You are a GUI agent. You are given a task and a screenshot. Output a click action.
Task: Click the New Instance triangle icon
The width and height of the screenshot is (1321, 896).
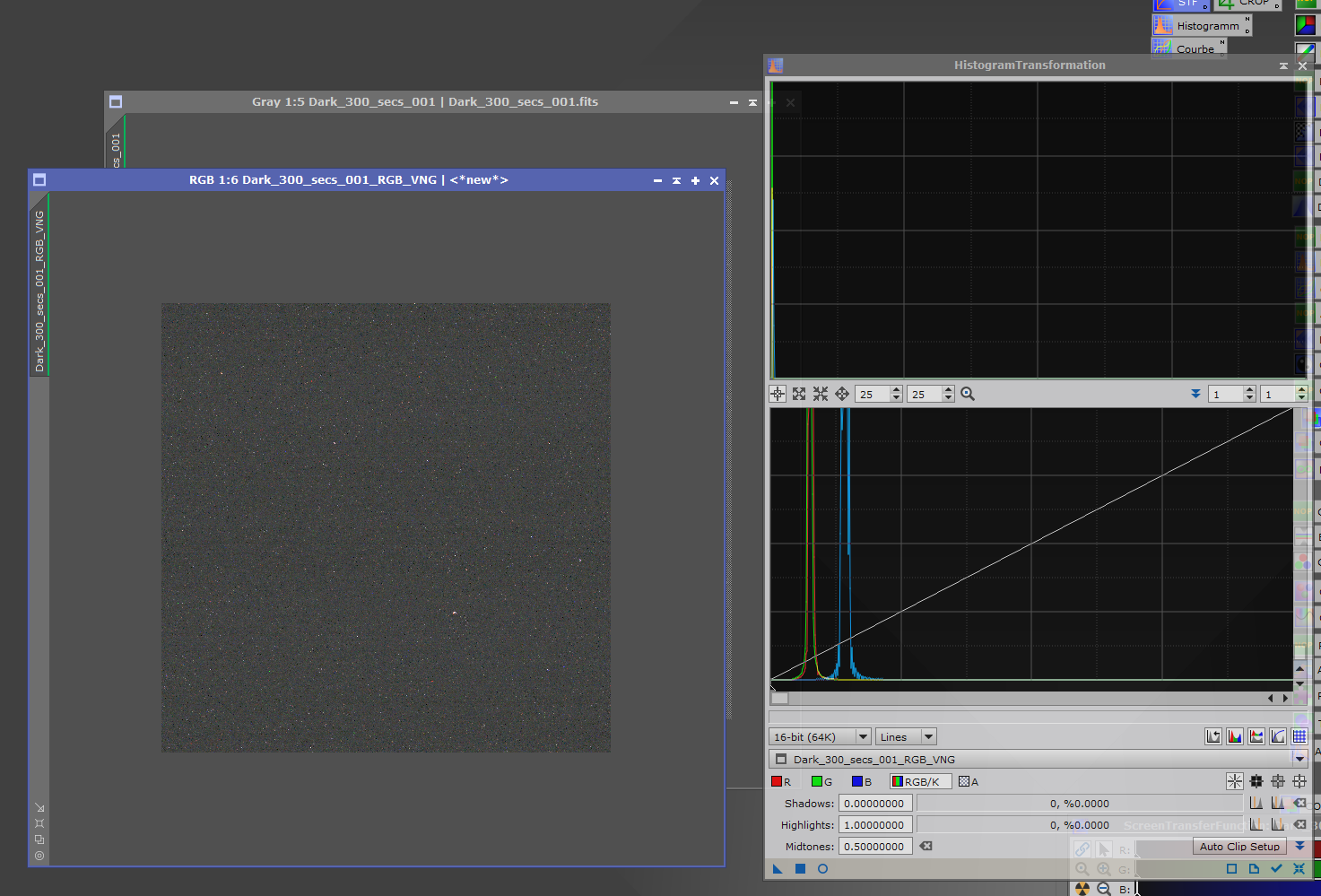778,868
